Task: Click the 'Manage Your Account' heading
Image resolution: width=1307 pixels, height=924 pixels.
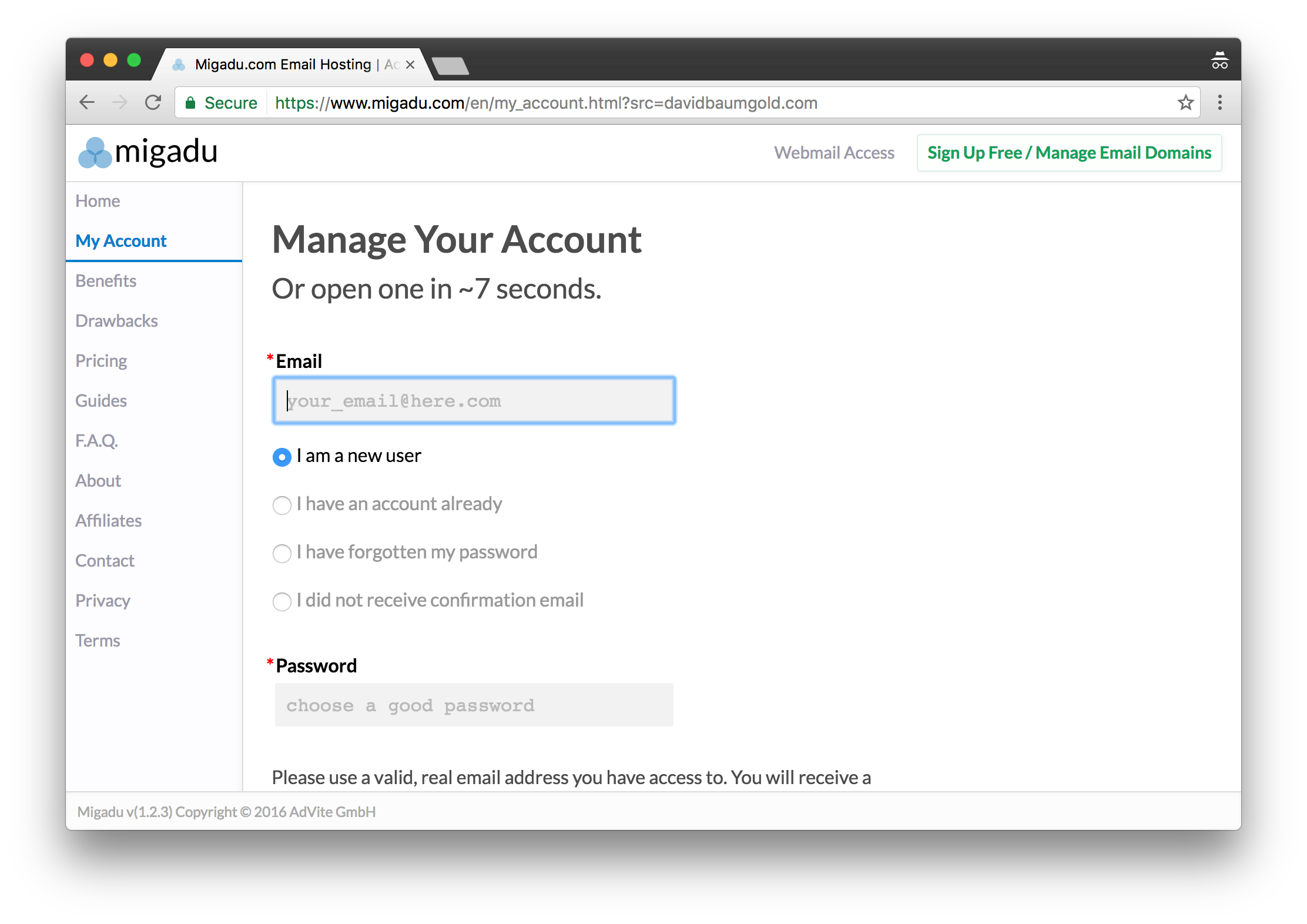Action: coord(457,240)
